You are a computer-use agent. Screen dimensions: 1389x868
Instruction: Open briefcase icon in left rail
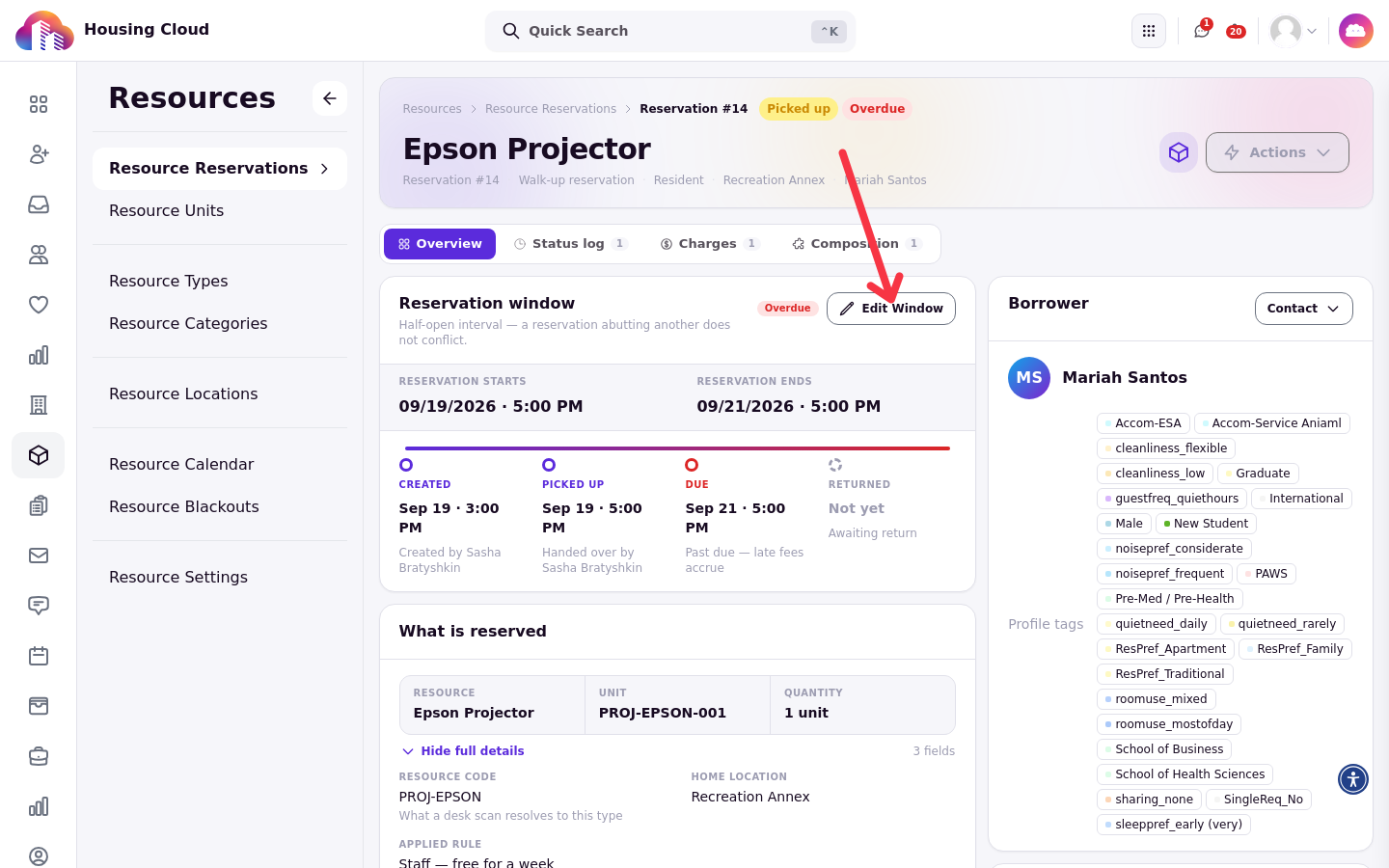[x=39, y=756]
